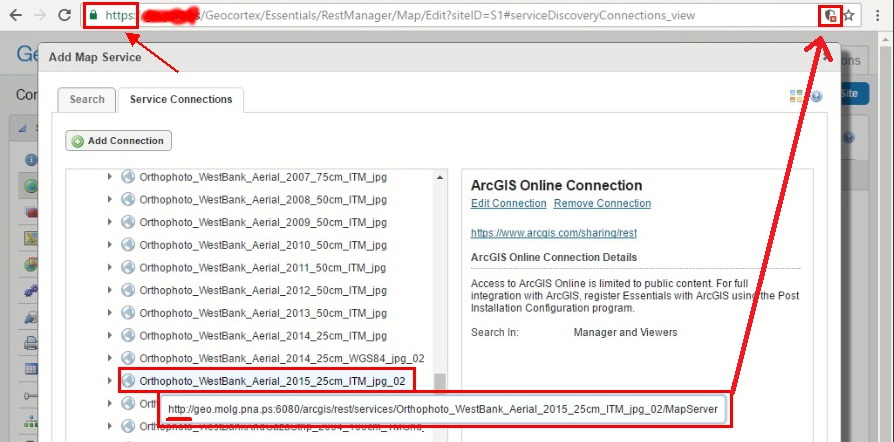
Task: Select the Orthophoto_WestBank_Aerial_2012_50cm_ITM_jpg row text
Action: 263,290
